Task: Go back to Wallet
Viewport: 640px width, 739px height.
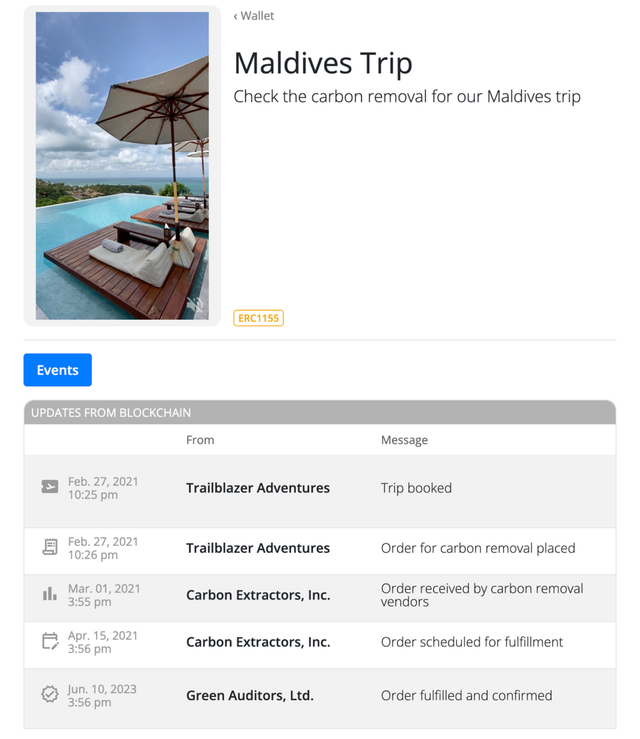Action: pyautogui.click(x=254, y=16)
